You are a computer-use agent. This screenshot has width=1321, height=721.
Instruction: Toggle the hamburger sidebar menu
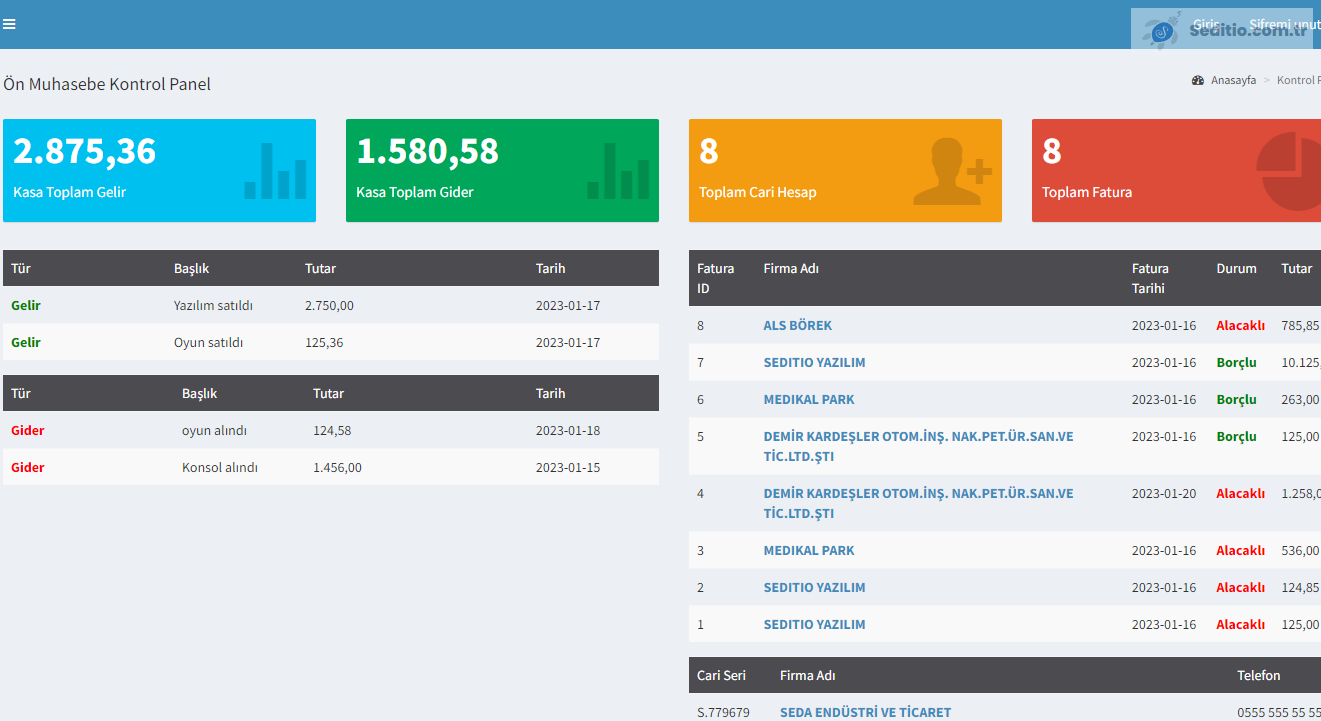pyautogui.click(x=9, y=24)
